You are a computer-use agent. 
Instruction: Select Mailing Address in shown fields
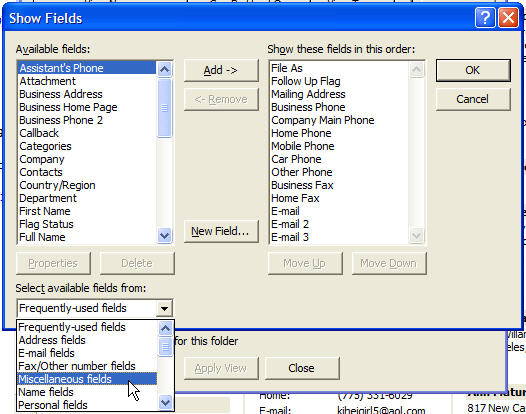click(339, 94)
